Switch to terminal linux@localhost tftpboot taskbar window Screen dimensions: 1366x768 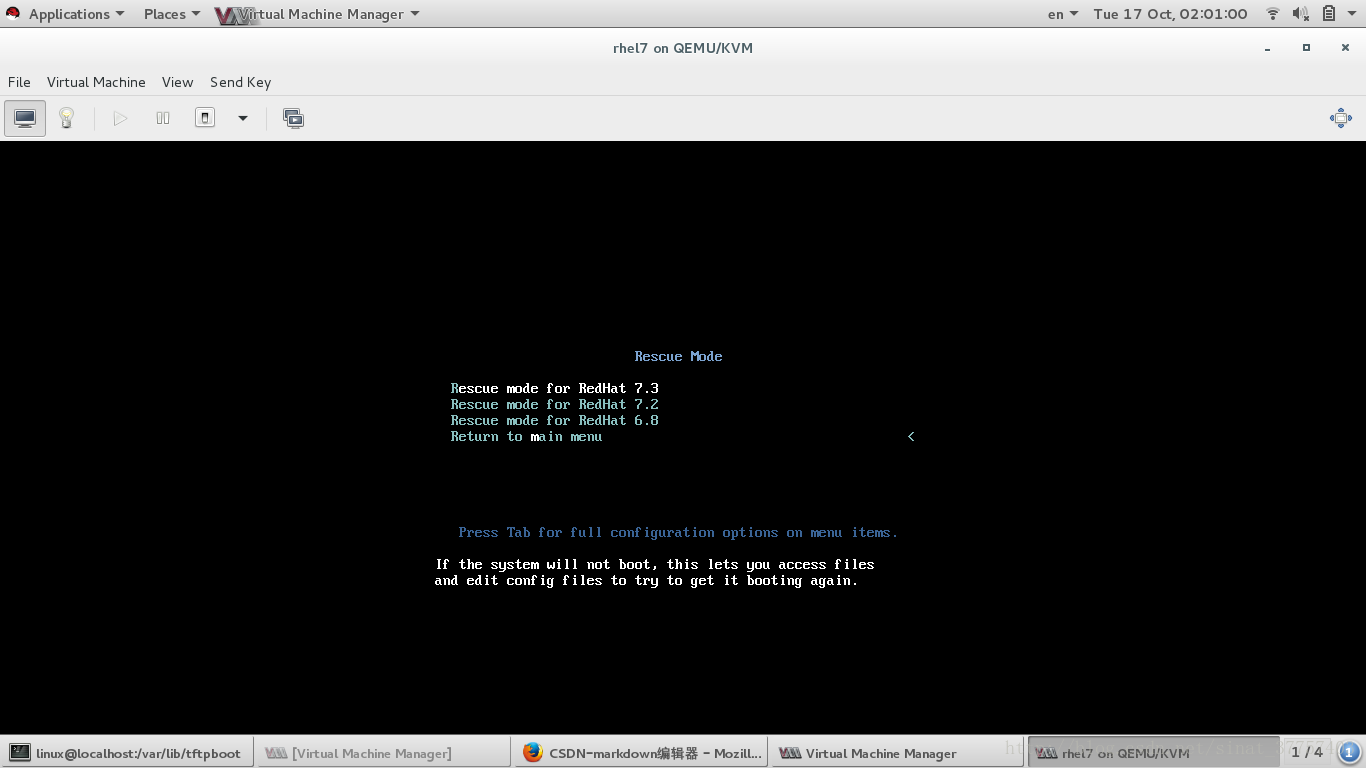tap(127, 753)
